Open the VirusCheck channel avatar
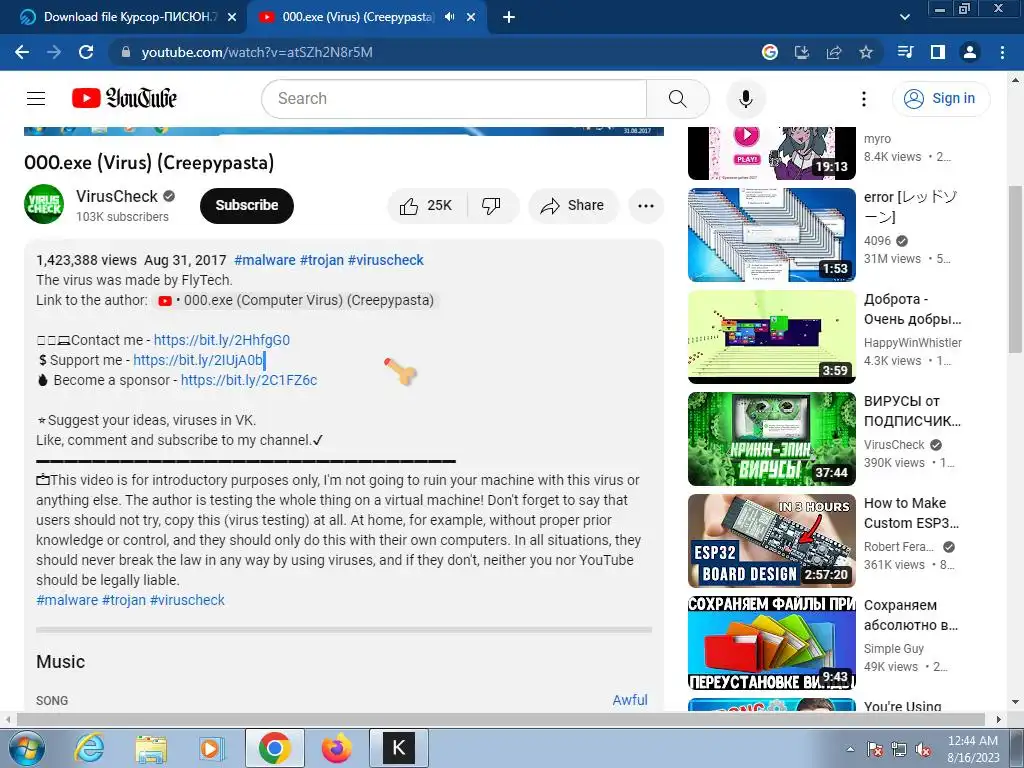The width and height of the screenshot is (1024, 768). pyautogui.click(x=44, y=204)
